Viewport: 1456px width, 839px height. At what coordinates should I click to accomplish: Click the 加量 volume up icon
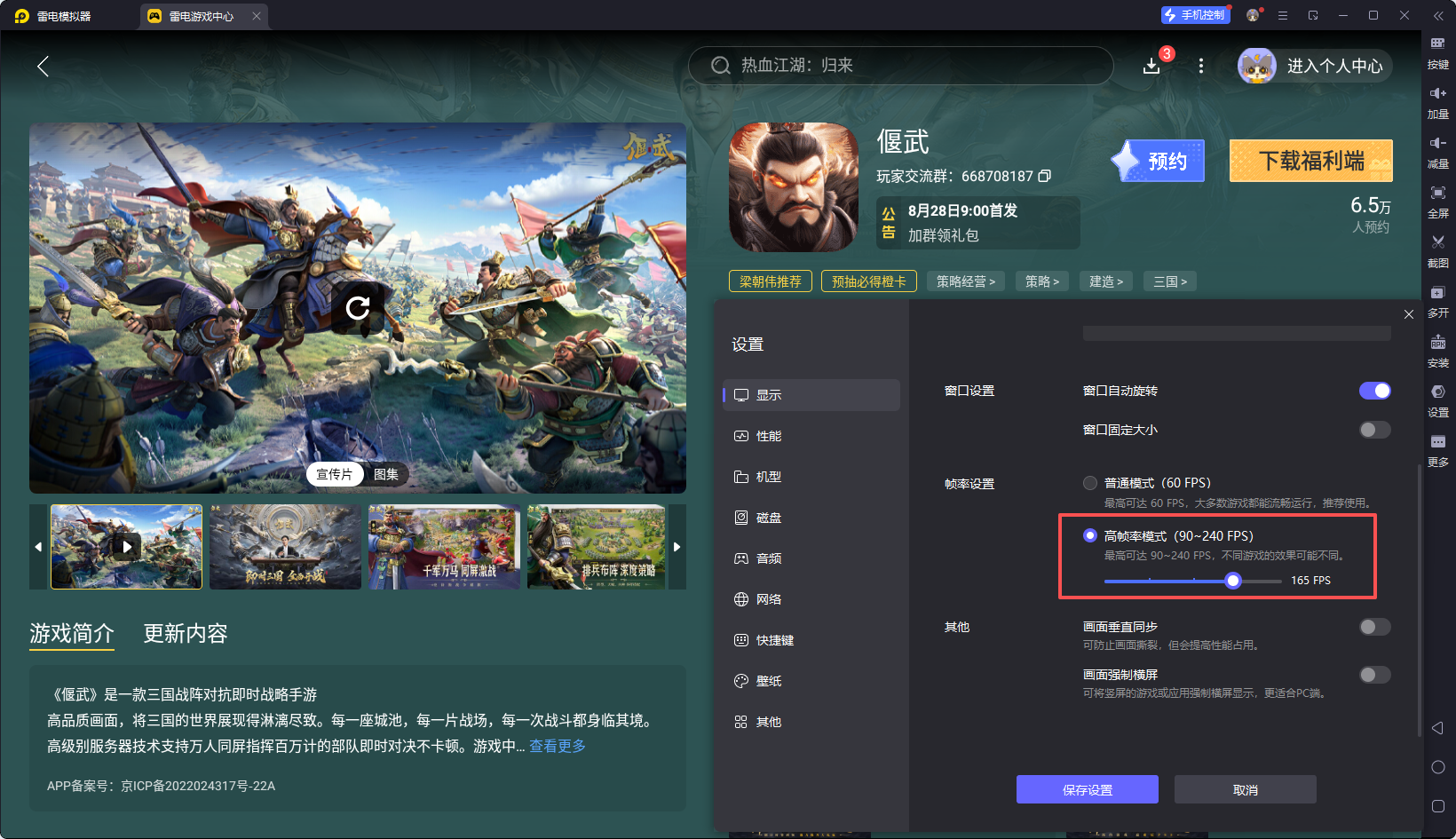(1438, 100)
